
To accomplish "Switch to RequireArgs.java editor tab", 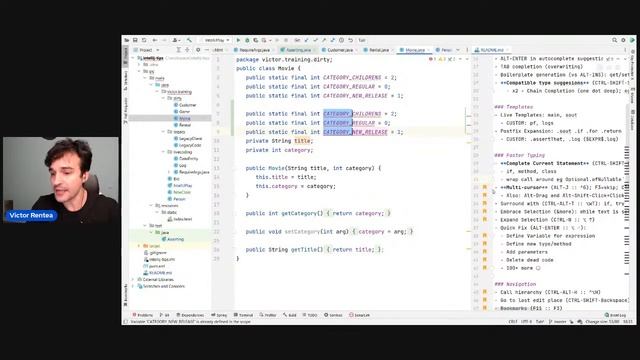I will tap(254, 50).
